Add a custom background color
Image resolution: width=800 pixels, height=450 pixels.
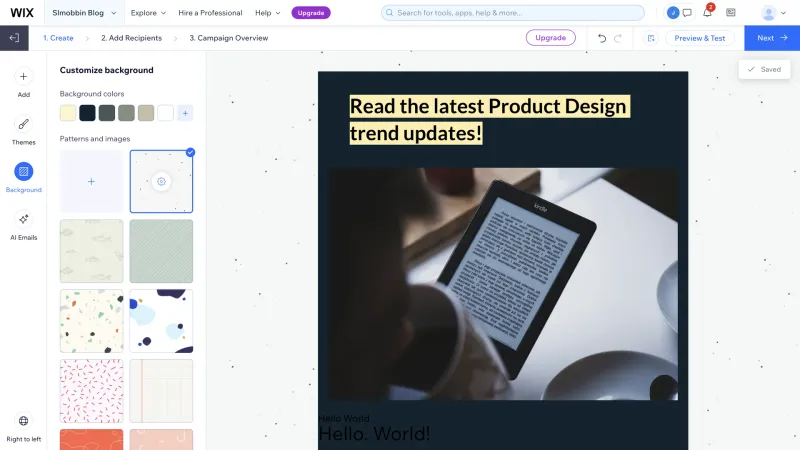point(185,113)
